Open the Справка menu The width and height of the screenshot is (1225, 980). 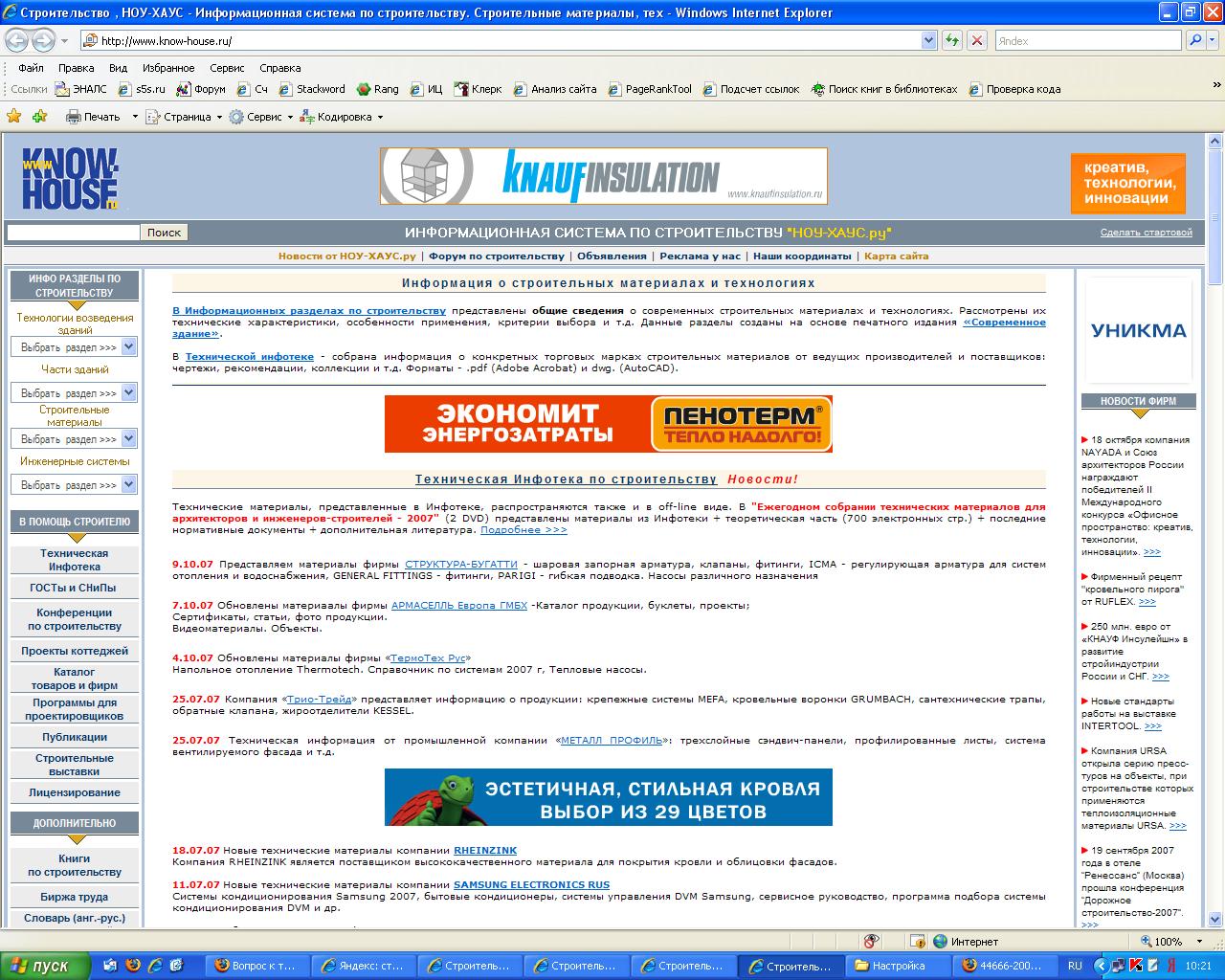pyautogui.click(x=279, y=68)
